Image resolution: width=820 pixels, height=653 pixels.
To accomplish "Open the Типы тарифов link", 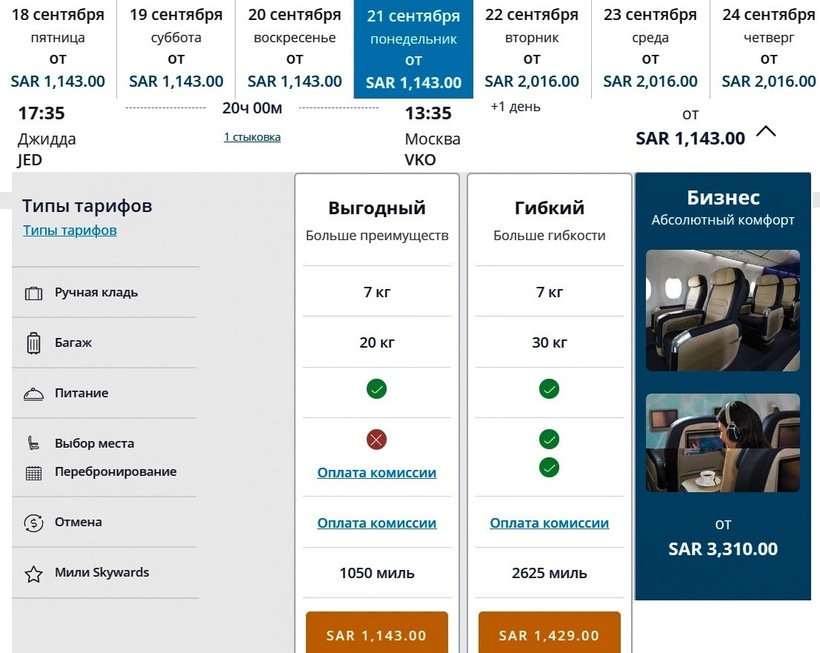I will 70,230.
